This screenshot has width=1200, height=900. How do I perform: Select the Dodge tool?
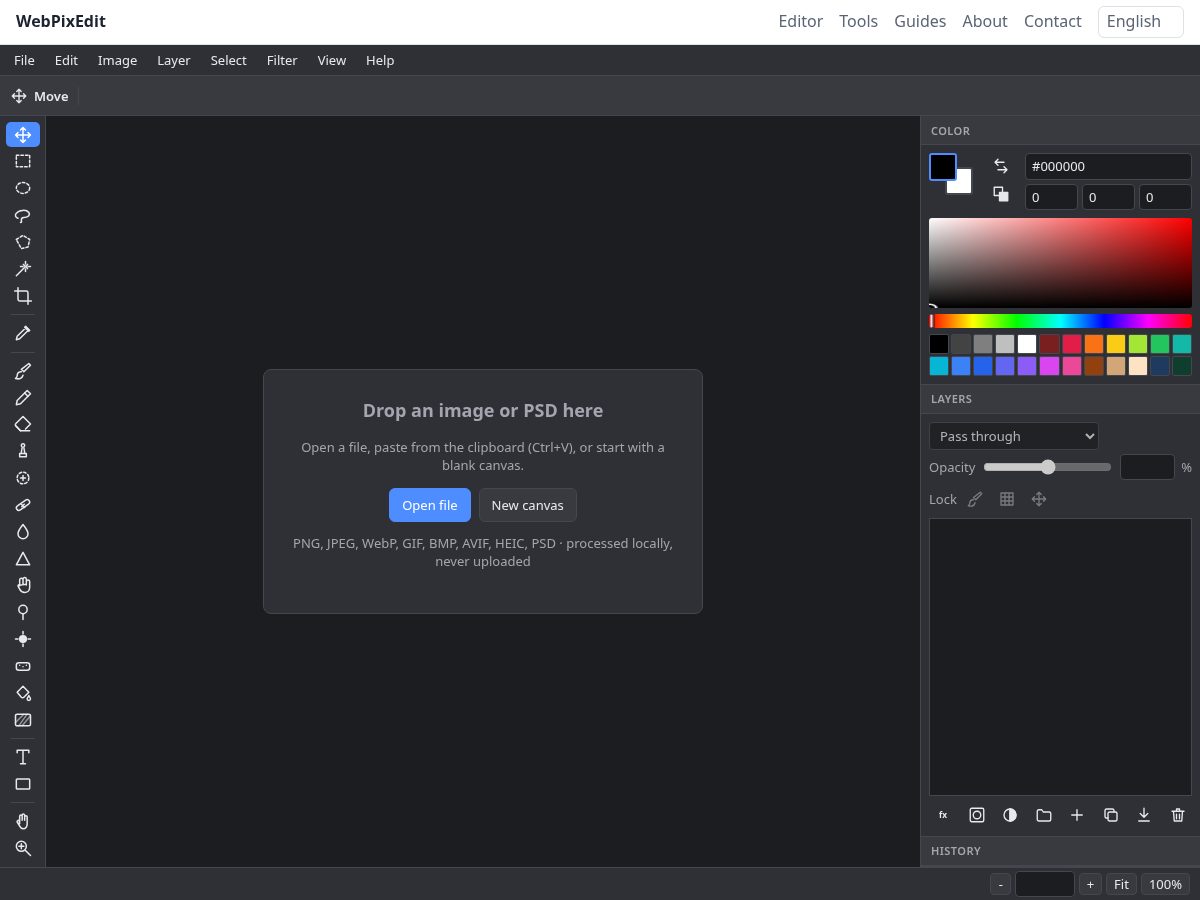coord(23,612)
